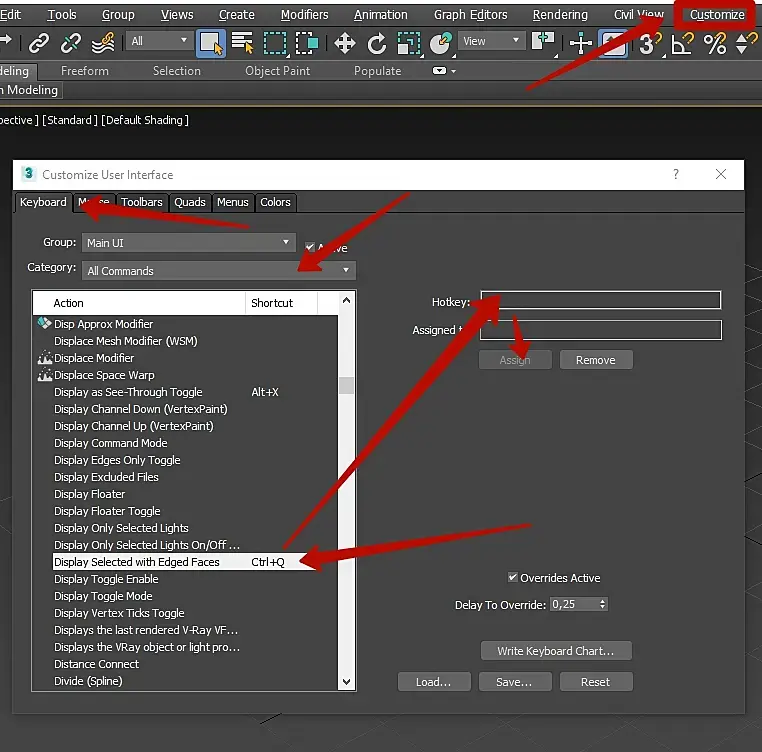
Task: Toggle the Overrides Active checkbox
Action: pyautogui.click(x=512, y=577)
